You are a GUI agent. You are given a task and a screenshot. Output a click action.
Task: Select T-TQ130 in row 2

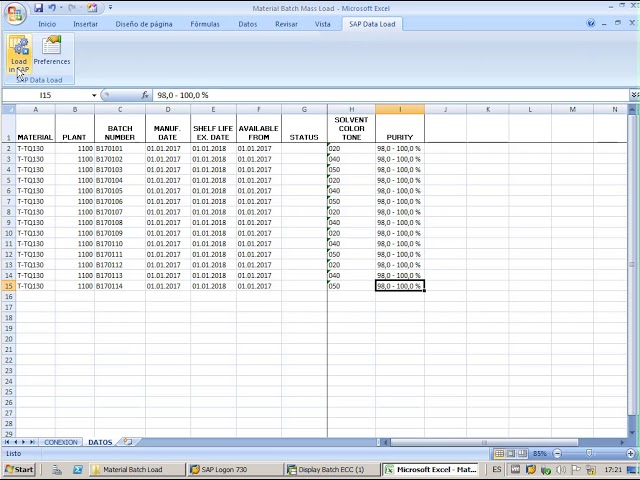[x=36, y=148]
